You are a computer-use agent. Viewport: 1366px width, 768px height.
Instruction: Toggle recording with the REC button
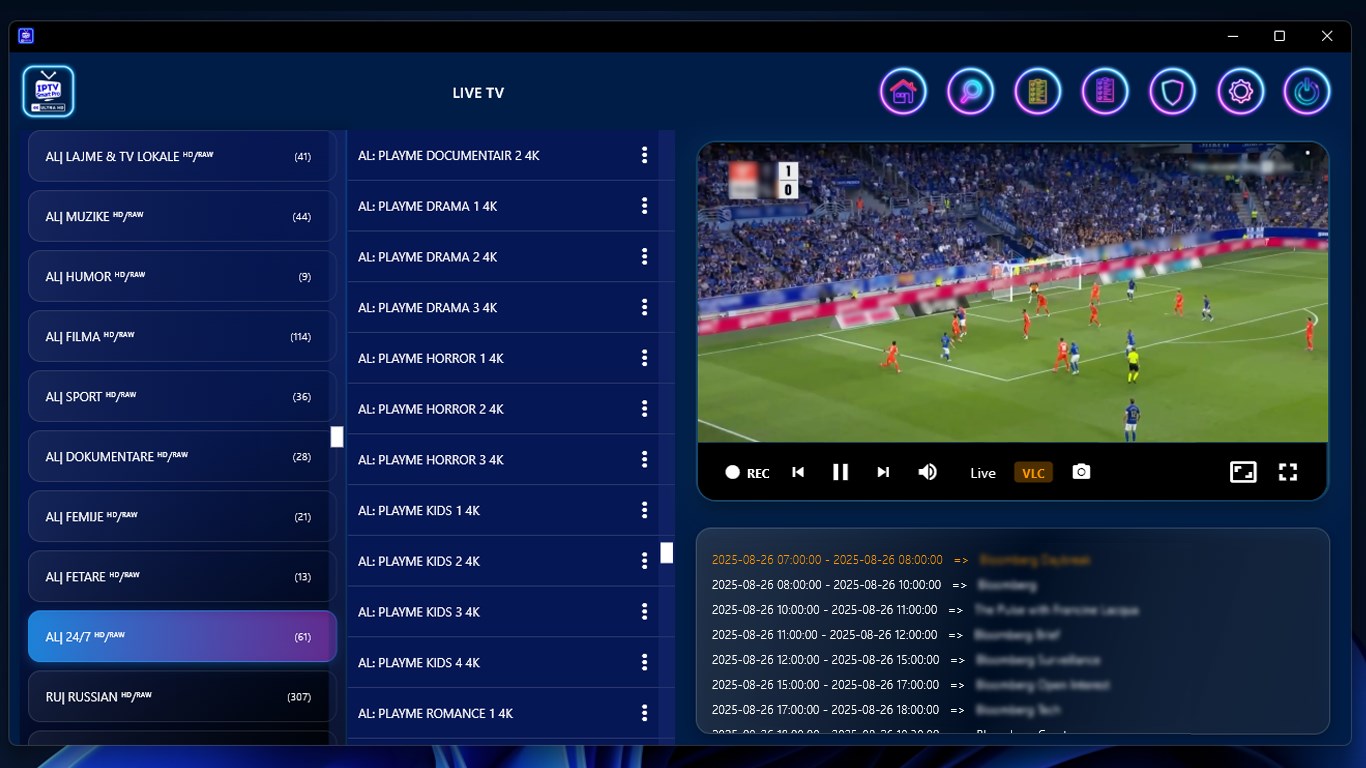(747, 471)
